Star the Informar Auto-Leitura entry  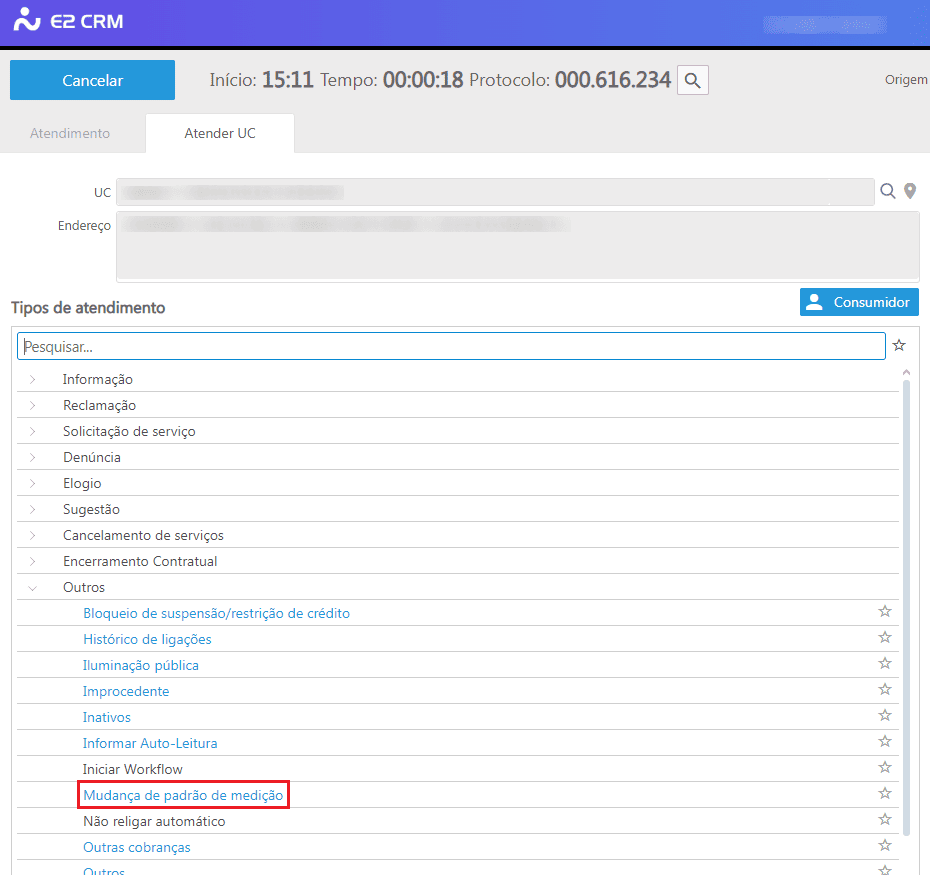884,742
